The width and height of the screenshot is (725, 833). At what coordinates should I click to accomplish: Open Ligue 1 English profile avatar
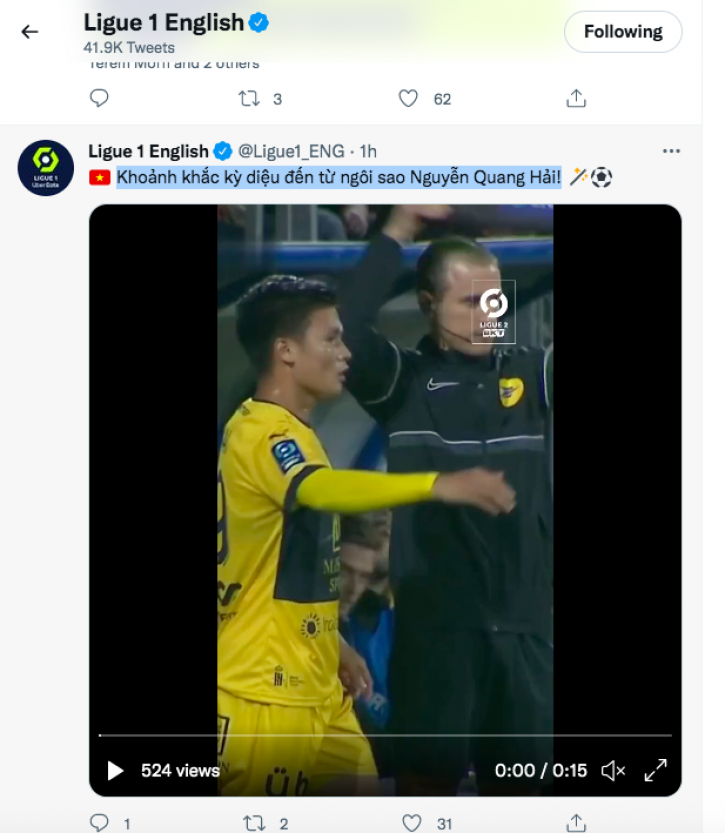click(46, 167)
